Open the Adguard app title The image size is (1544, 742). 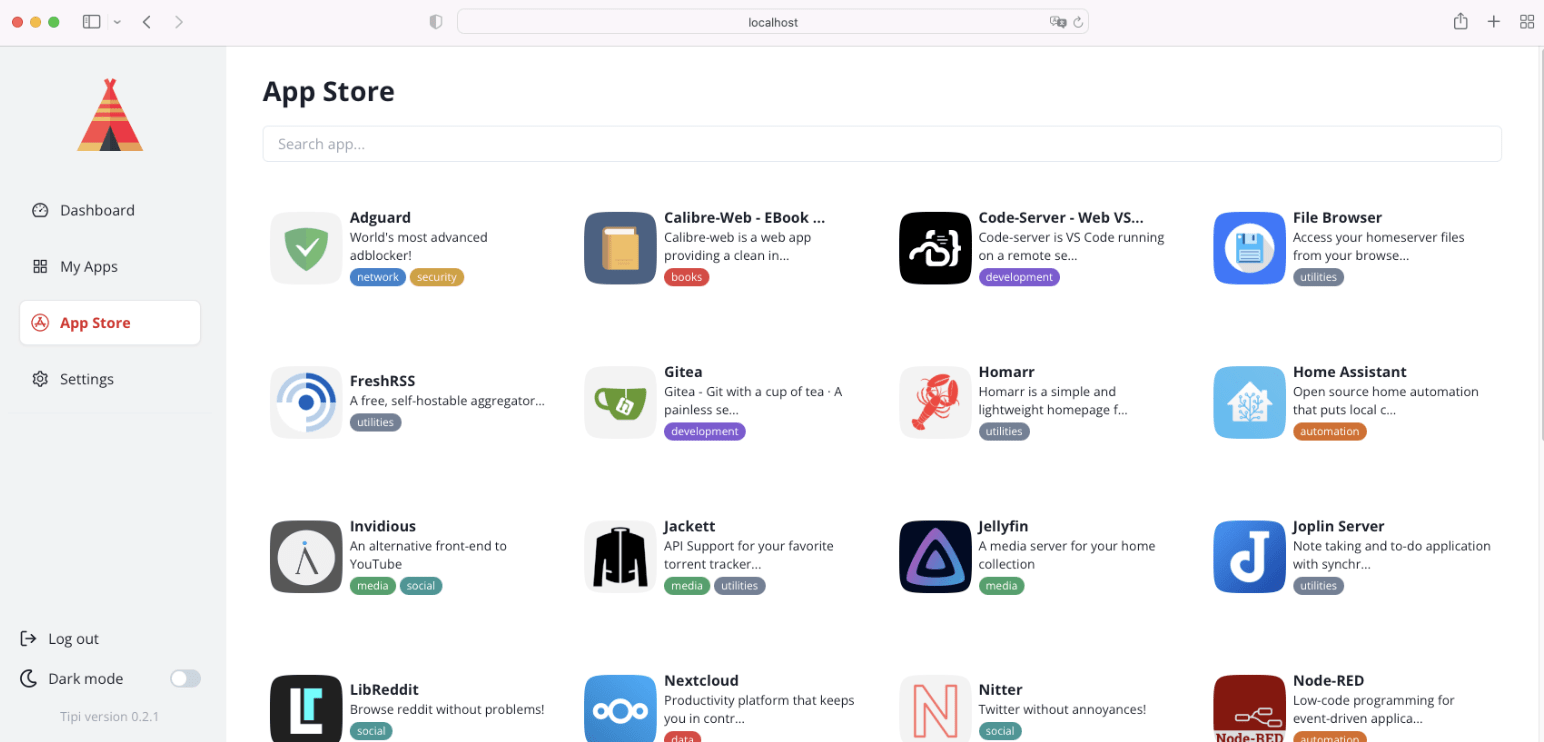380,217
